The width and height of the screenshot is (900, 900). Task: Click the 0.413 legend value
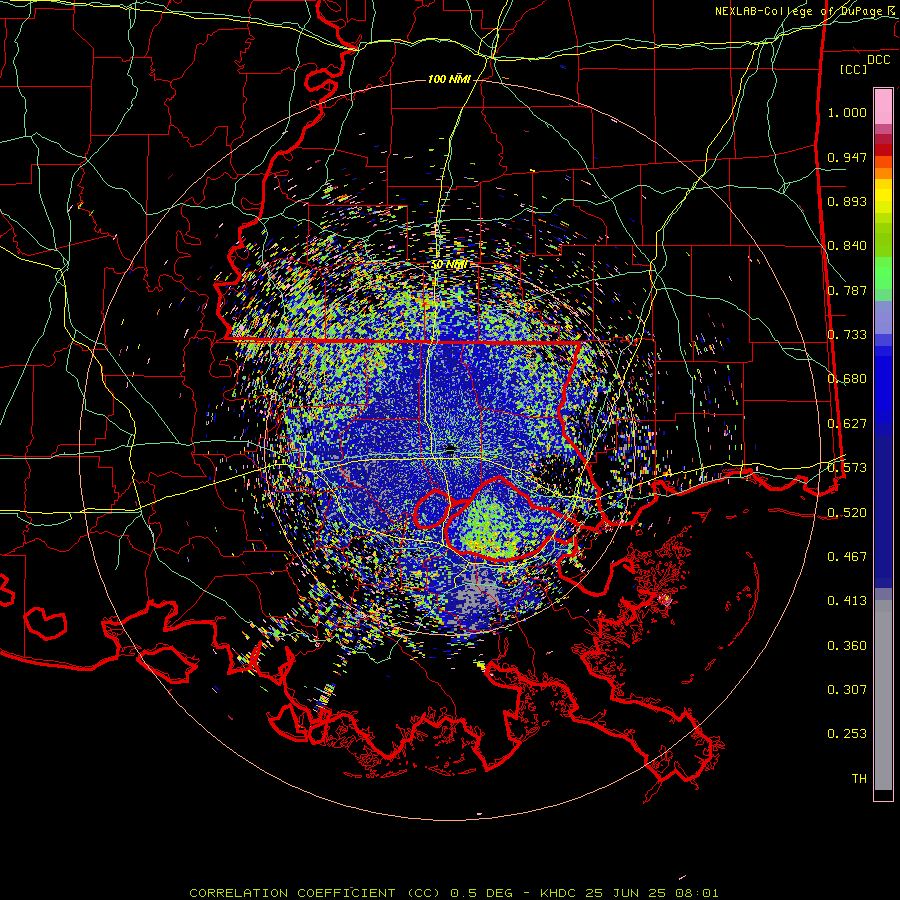[847, 601]
